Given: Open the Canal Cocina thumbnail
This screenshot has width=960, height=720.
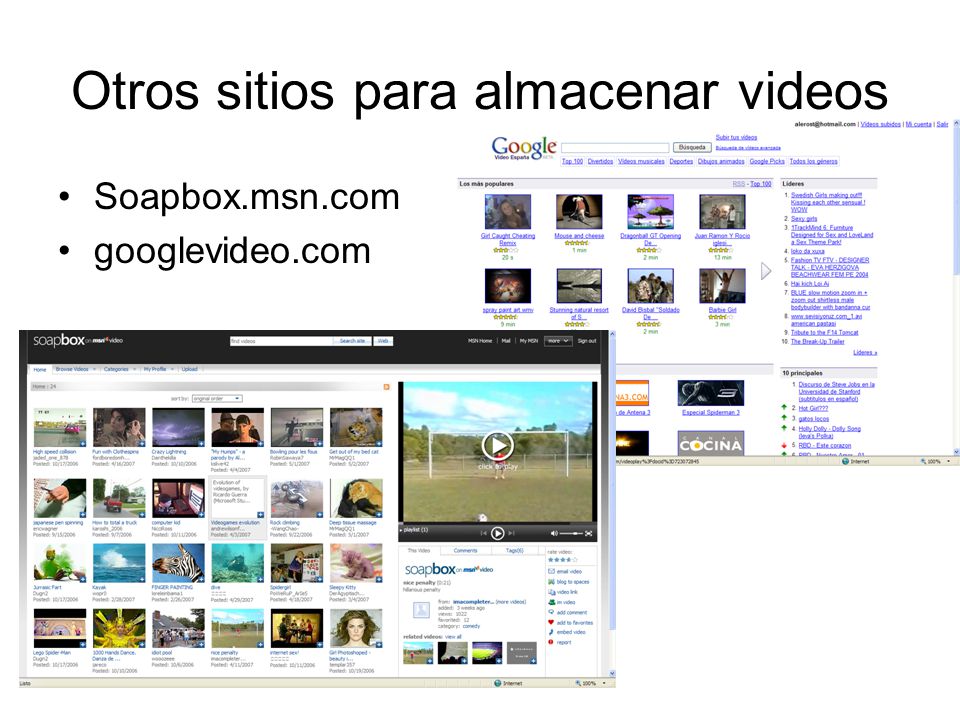Looking at the screenshot, I should point(710,443).
